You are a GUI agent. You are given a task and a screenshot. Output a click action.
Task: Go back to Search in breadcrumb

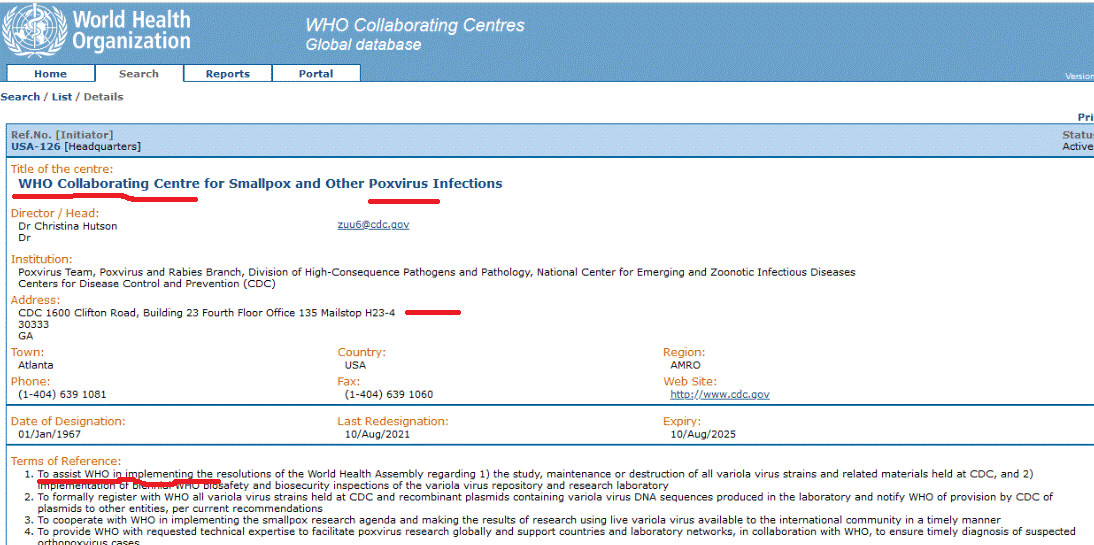click(x=20, y=97)
